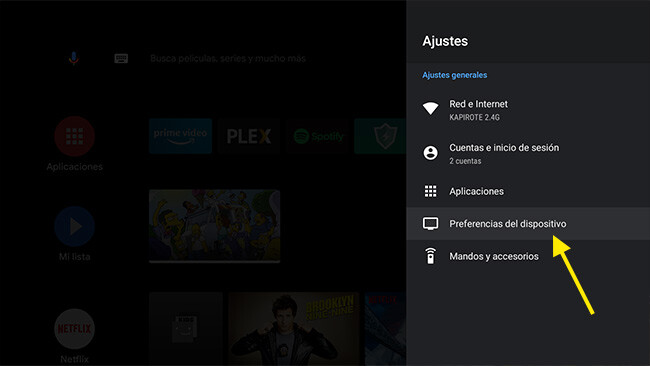The width and height of the screenshot is (650, 366).
Task: Launch the Netflix round icon
Action: tap(75, 329)
